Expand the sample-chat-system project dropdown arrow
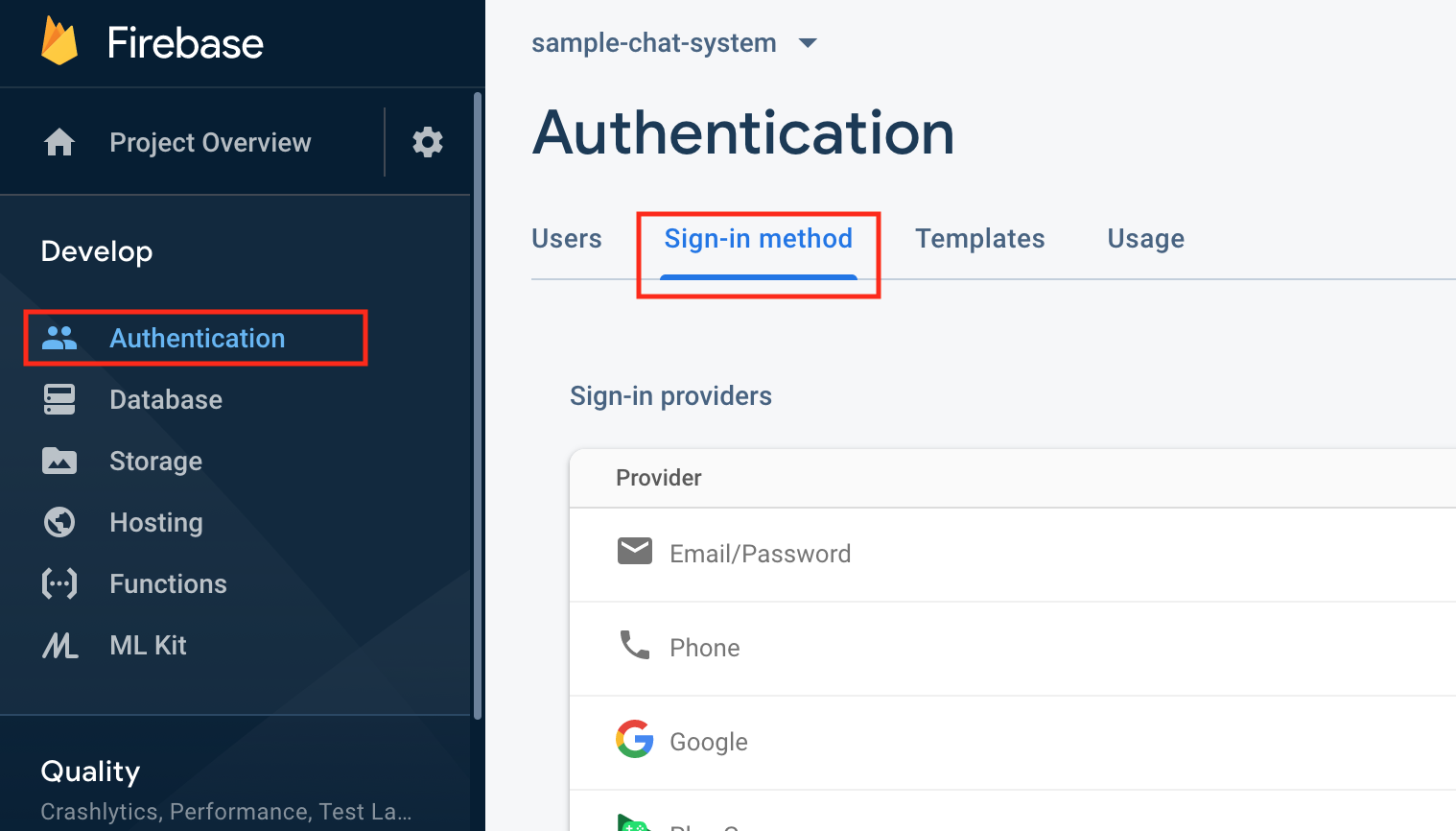 pos(809,43)
